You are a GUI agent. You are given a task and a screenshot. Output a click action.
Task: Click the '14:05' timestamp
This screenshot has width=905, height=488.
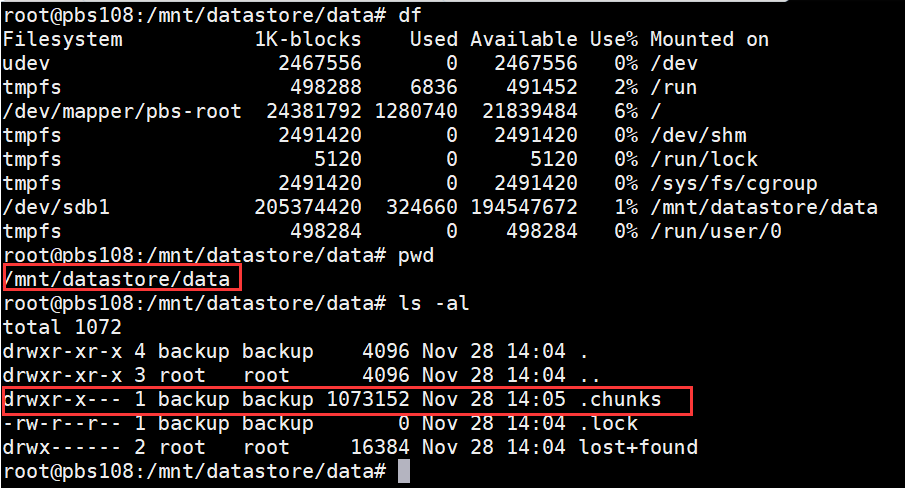[536, 399]
